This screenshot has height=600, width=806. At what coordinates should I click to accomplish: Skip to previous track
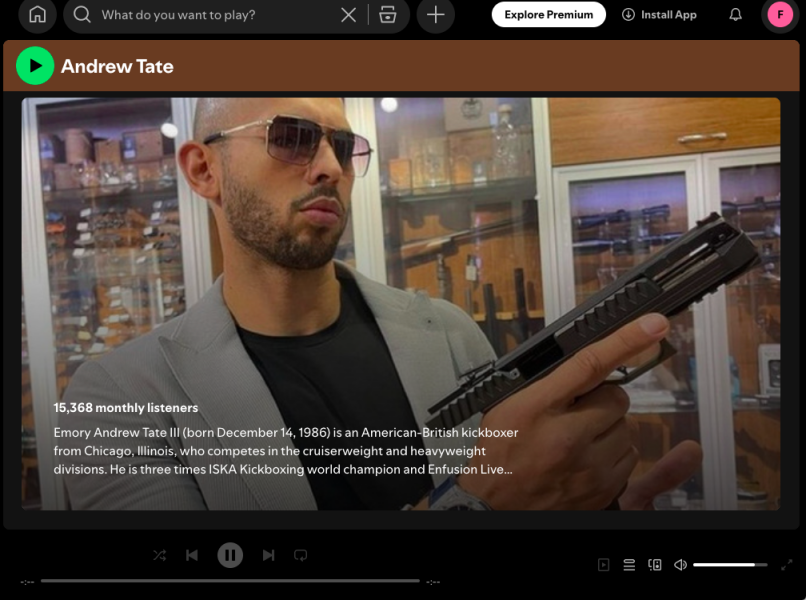click(x=192, y=555)
